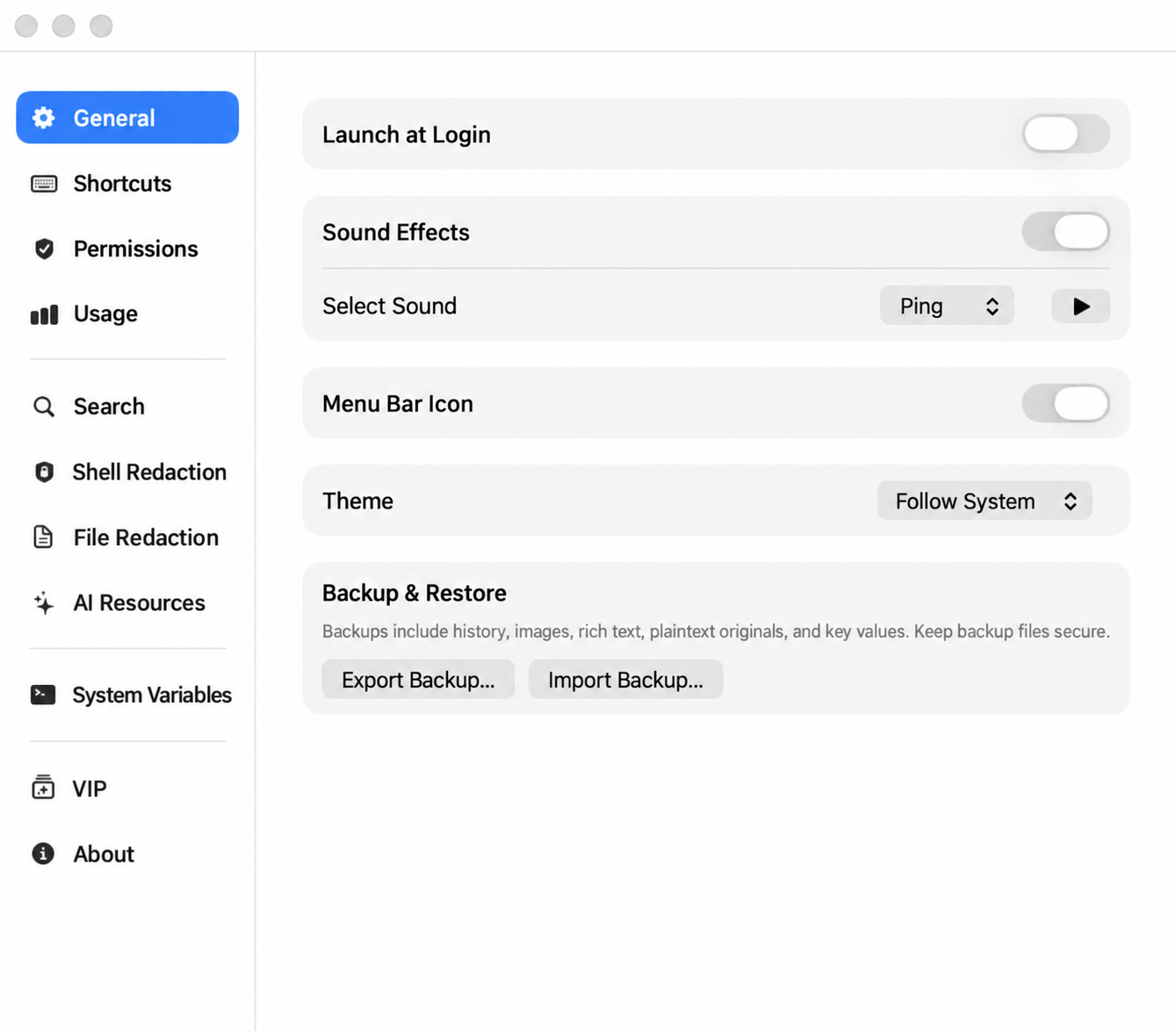1176x1031 pixels.
Task: Click the "Theme" row label
Action: click(x=357, y=501)
